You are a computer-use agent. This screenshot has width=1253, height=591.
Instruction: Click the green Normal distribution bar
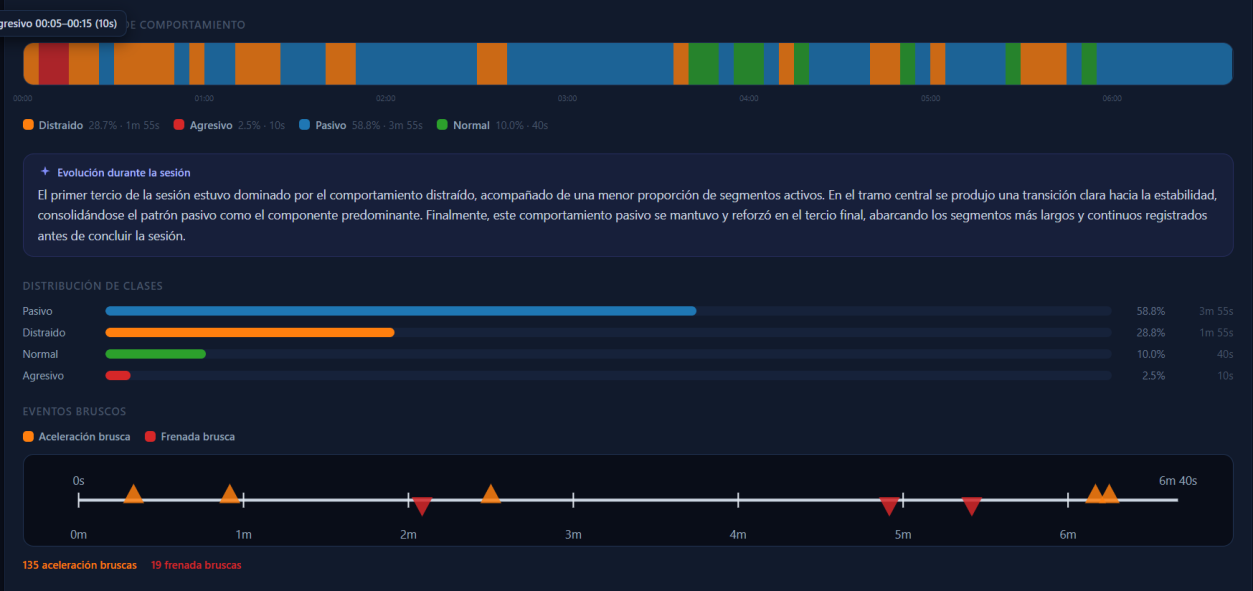[155, 354]
